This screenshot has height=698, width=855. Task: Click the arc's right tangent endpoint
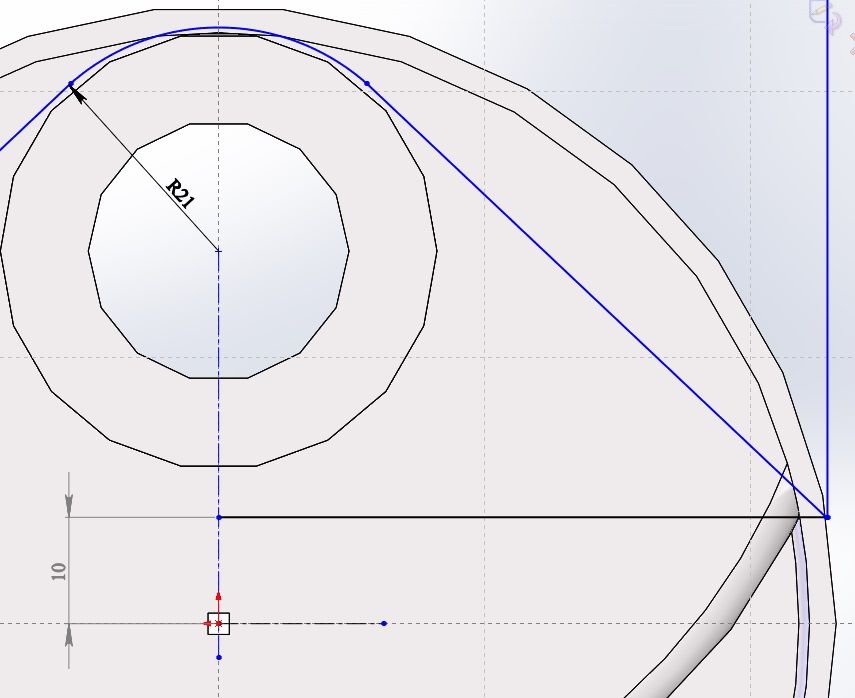tap(367, 83)
